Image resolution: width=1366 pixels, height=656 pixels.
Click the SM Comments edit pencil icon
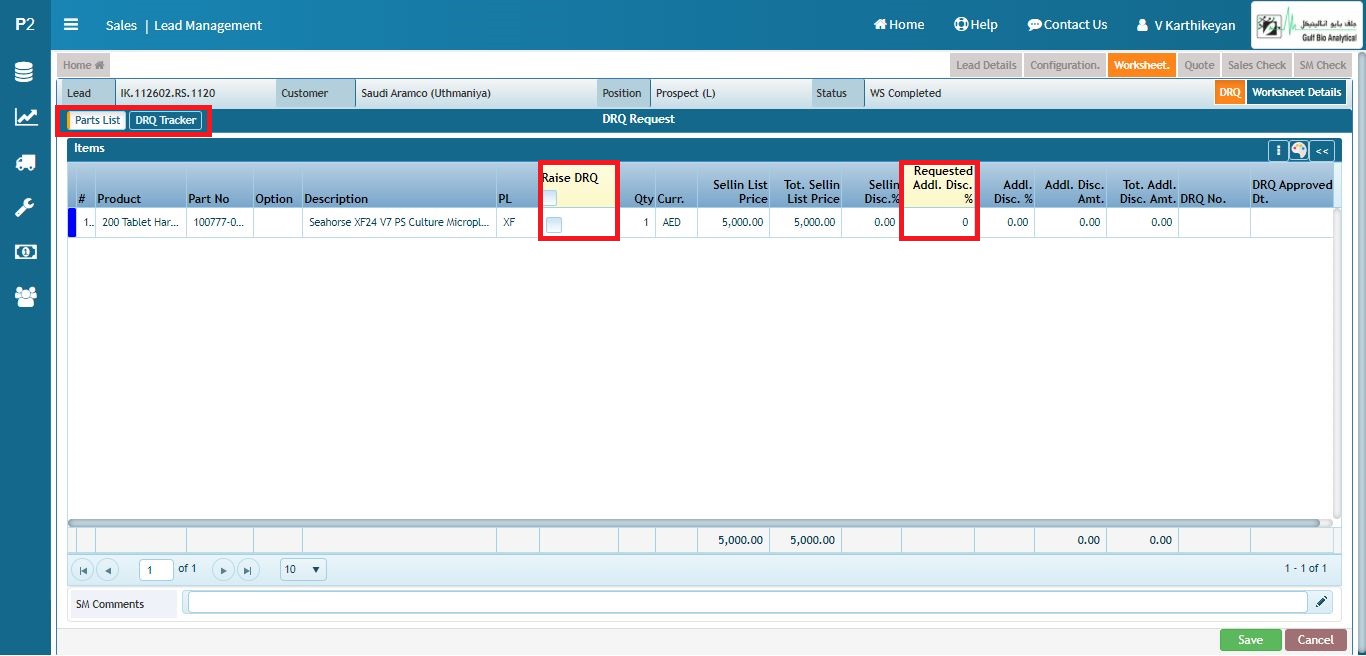tap(1322, 602)
